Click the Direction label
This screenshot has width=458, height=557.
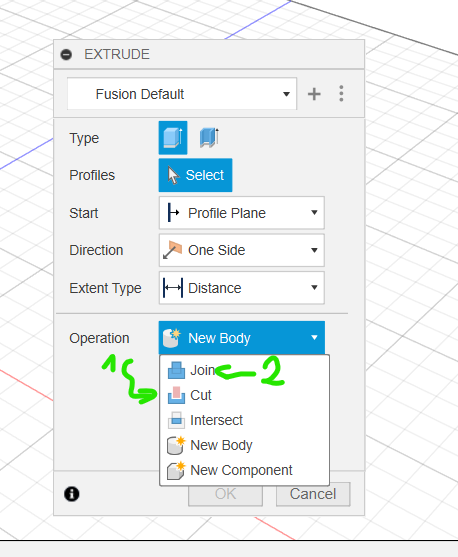click(96, 250)
